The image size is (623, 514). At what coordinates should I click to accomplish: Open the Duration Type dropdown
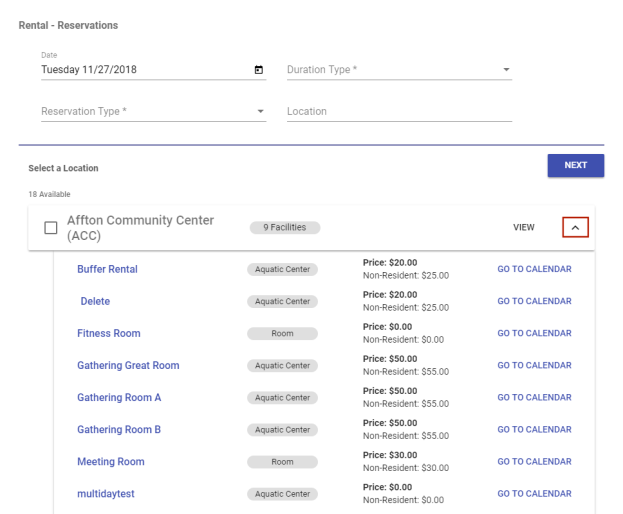399,70
